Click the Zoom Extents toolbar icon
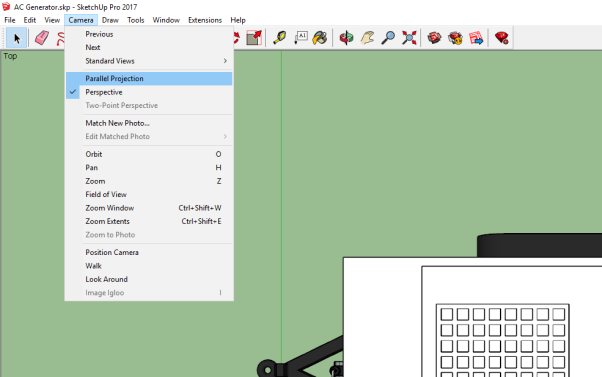Image resolution: width=602 pixels, height=377 pixels. click(x=409, y=38)
